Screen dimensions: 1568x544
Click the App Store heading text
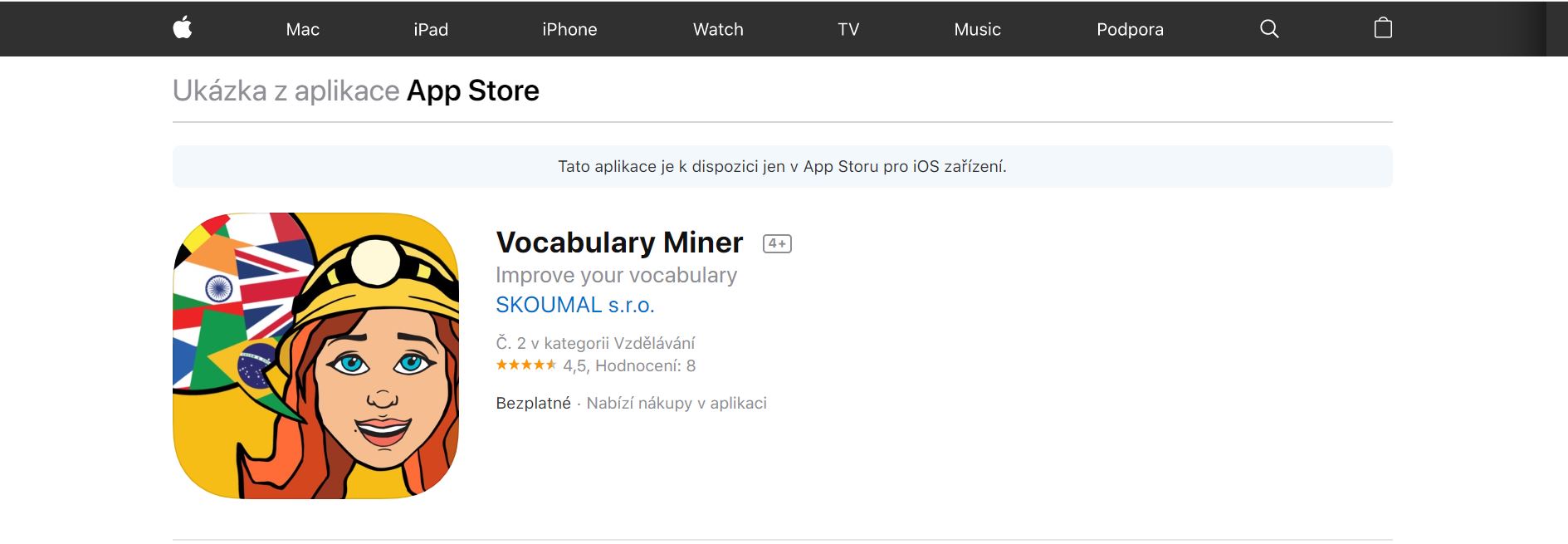click(x=472, y=91)
